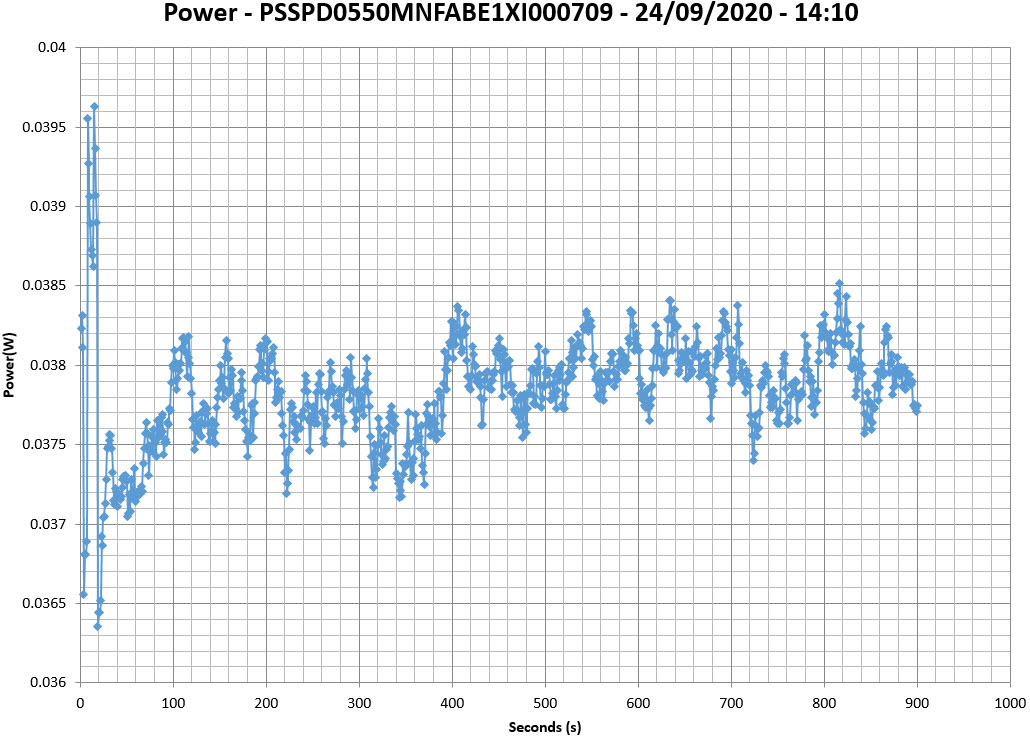Click the 0.0395 Y-axis tick label
1030x738 pixels.
click(x=44, y=127)
